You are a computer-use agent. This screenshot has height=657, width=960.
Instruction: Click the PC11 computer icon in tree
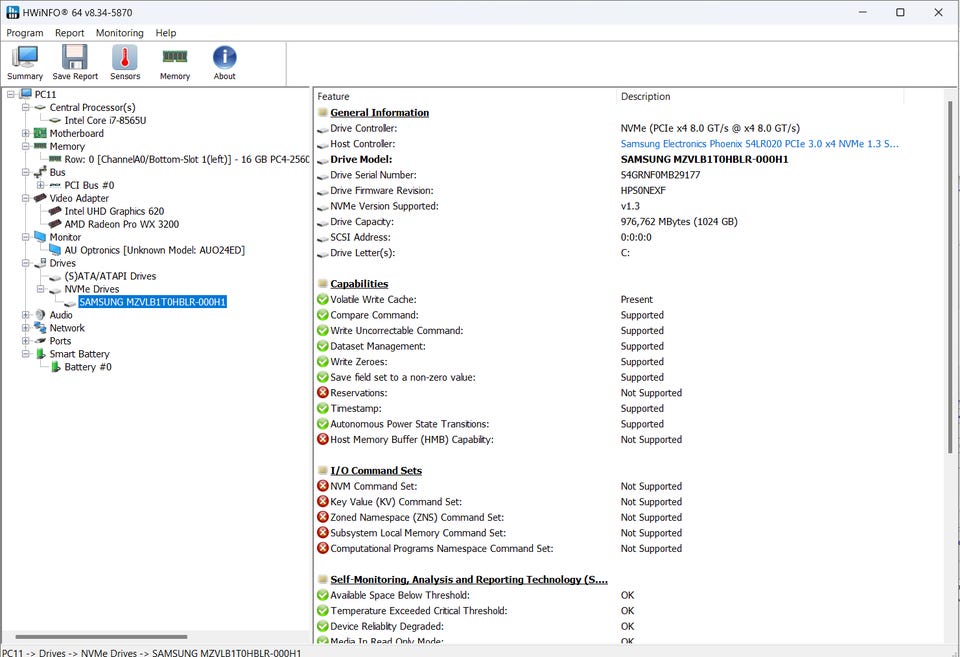[26, 94]
